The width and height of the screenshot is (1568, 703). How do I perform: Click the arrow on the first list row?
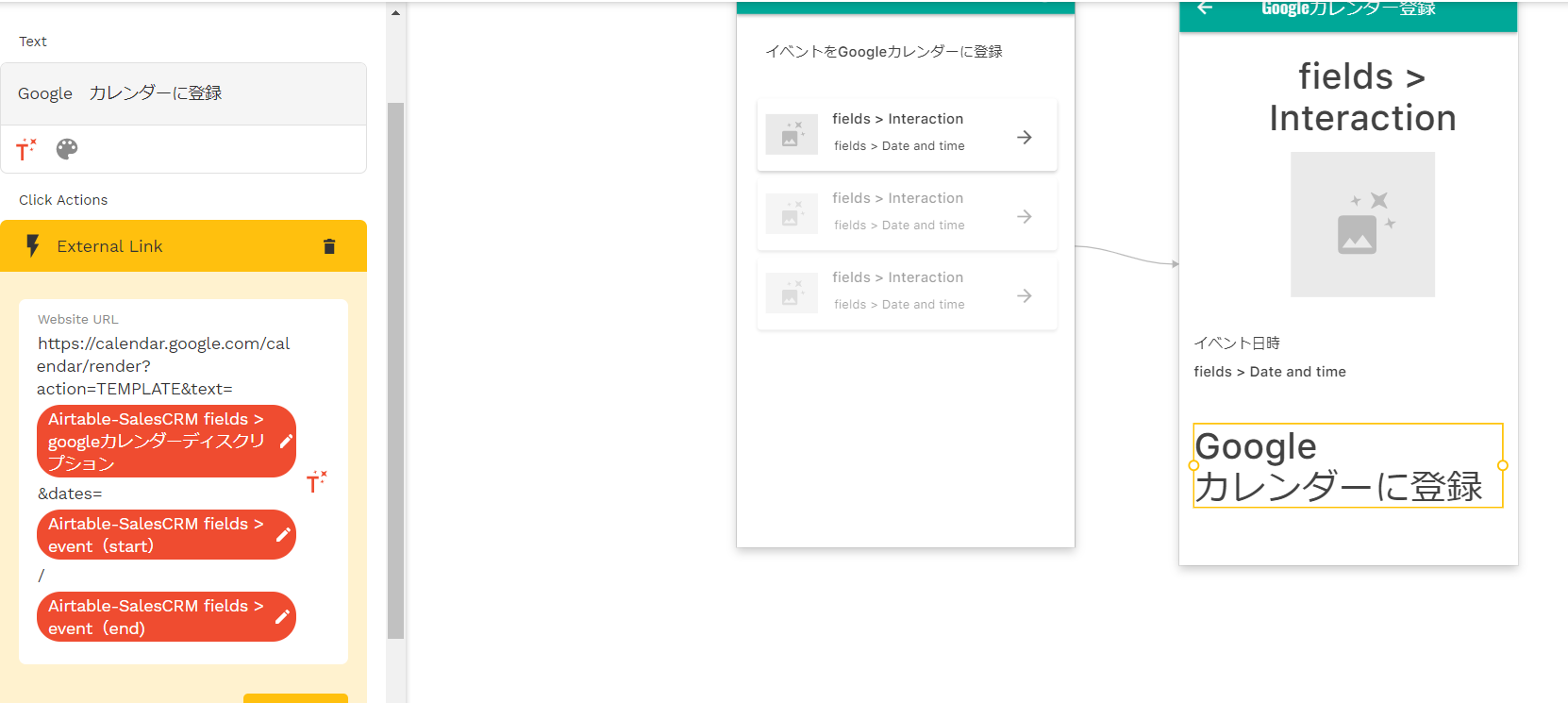pos(1024,138)
